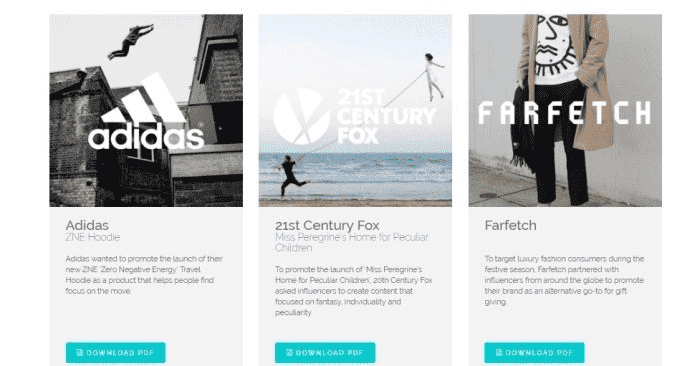Click the Adidas logo over the image
This screenshot has width=700, height=366.
(x=146, y=112)
